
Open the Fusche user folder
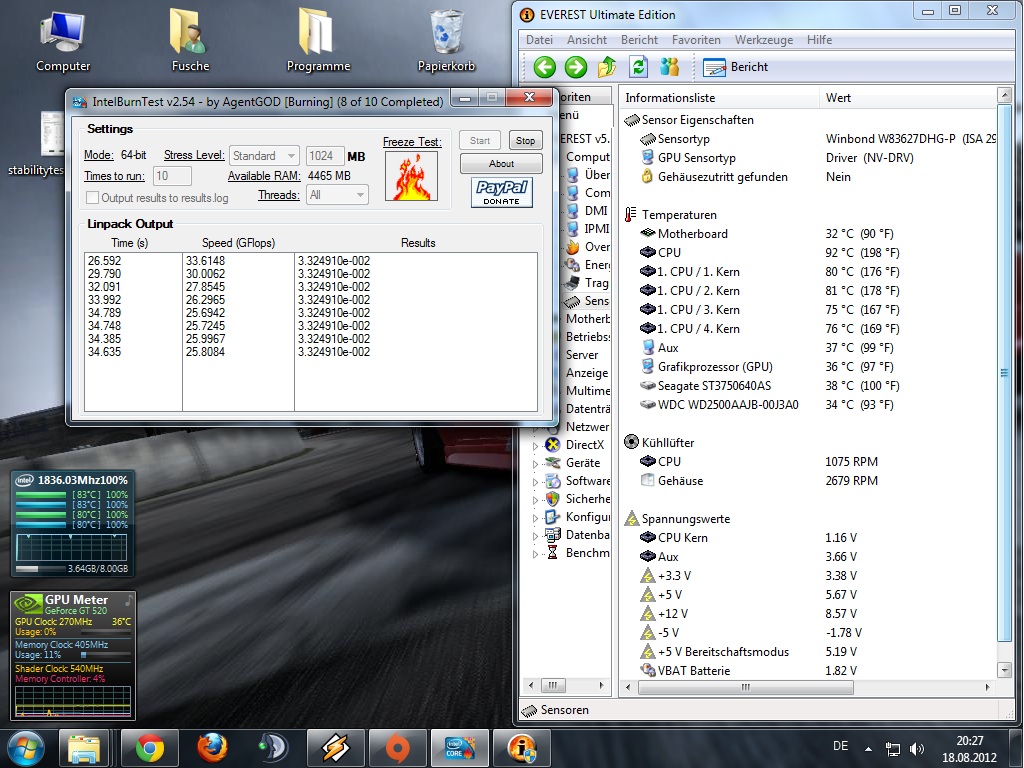(x=190, y=40)
